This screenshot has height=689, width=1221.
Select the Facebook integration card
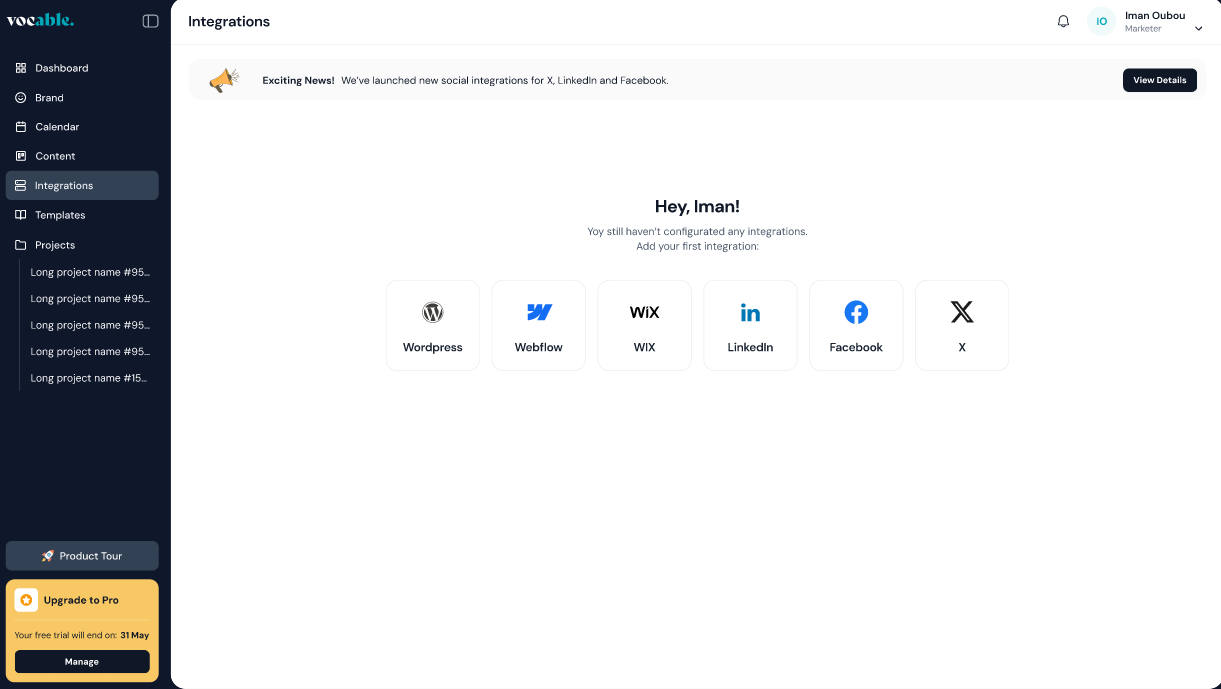pos(856,325)
